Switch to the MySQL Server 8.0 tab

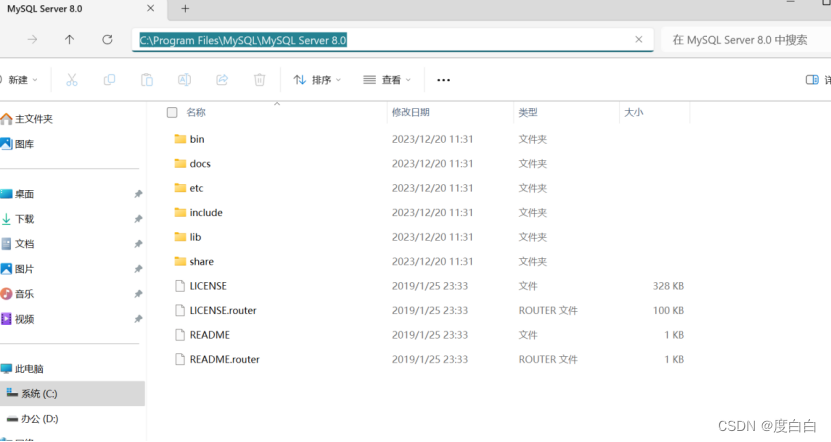[45, 8]
